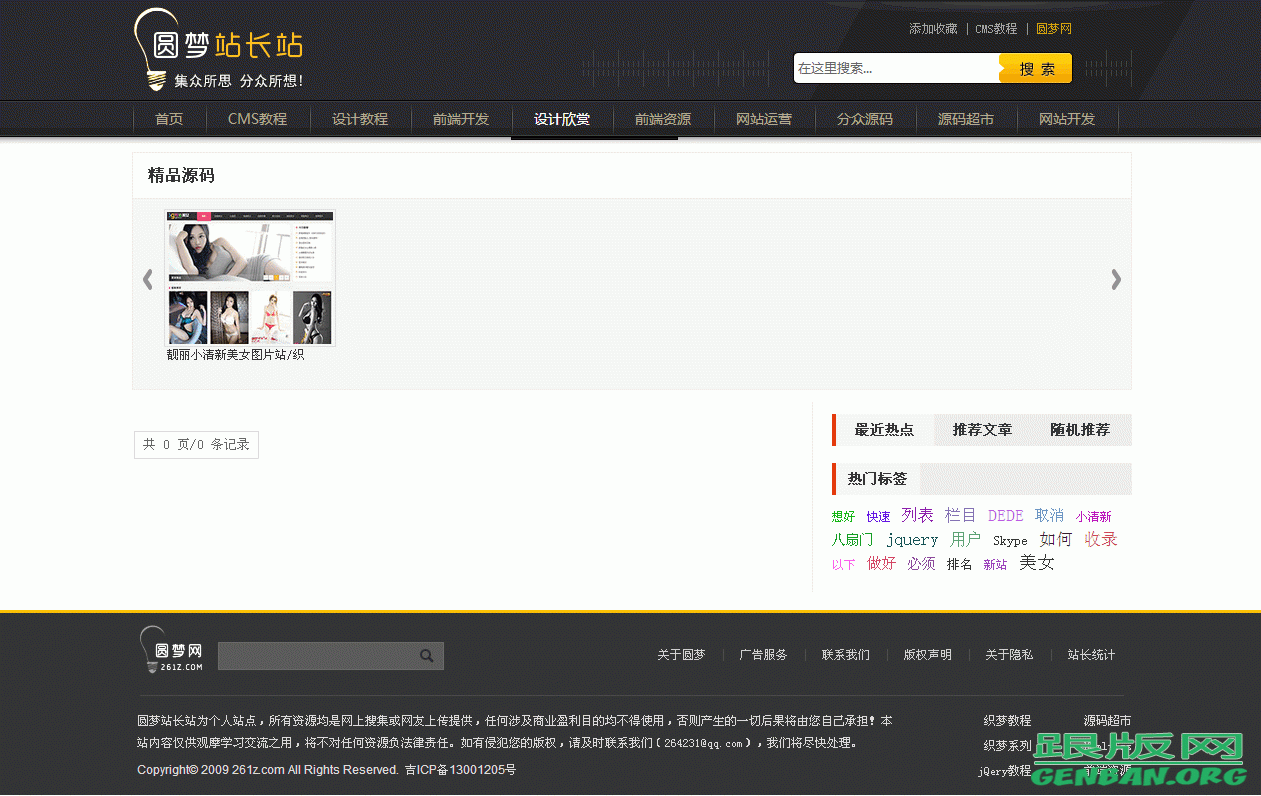Click the 圆梦网 261Z.COM footer logo
Image resolution: width=1261 pixels, height=796 pixels.
click(x=170, y=649)
